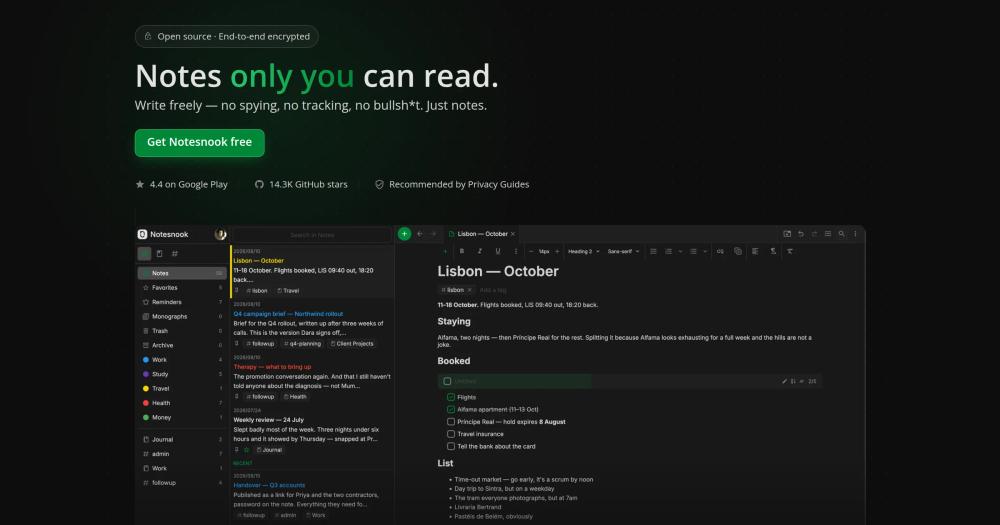Click the user profile avatar
The image size is (1000, 525).
coord(220,234)
